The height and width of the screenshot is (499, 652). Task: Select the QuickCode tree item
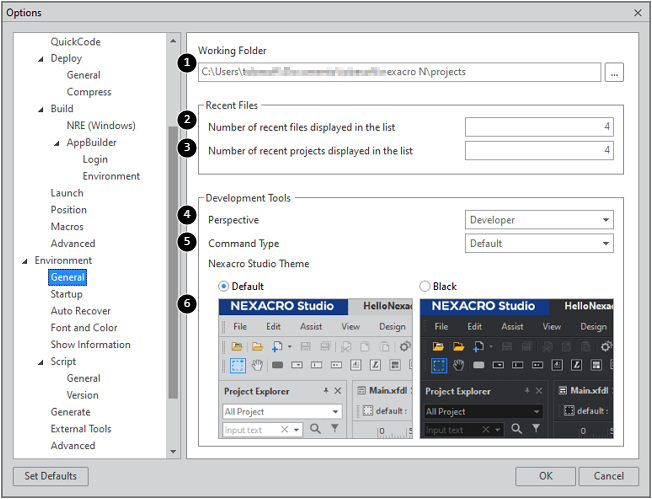(x=75, y=42)
